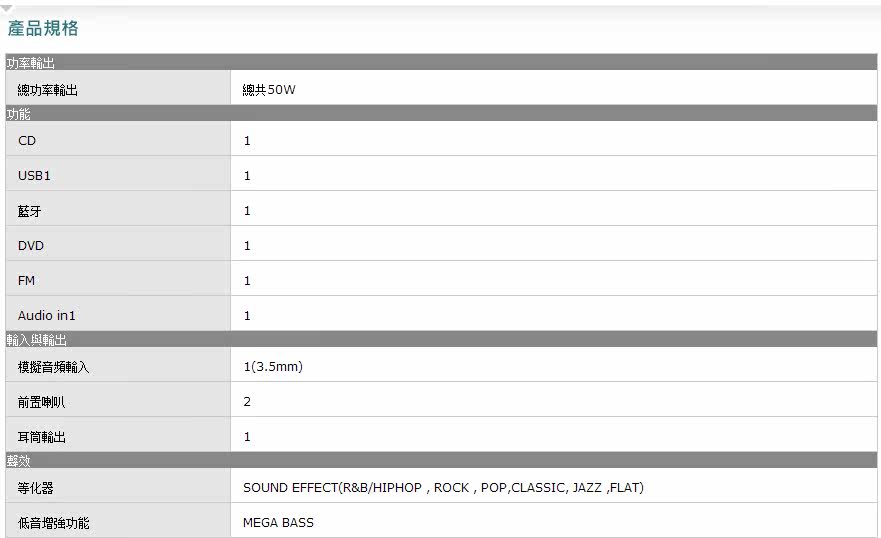Click the SOUND EFFECT equalizer value text
This screenshot has height=538, width=881.
443,488
